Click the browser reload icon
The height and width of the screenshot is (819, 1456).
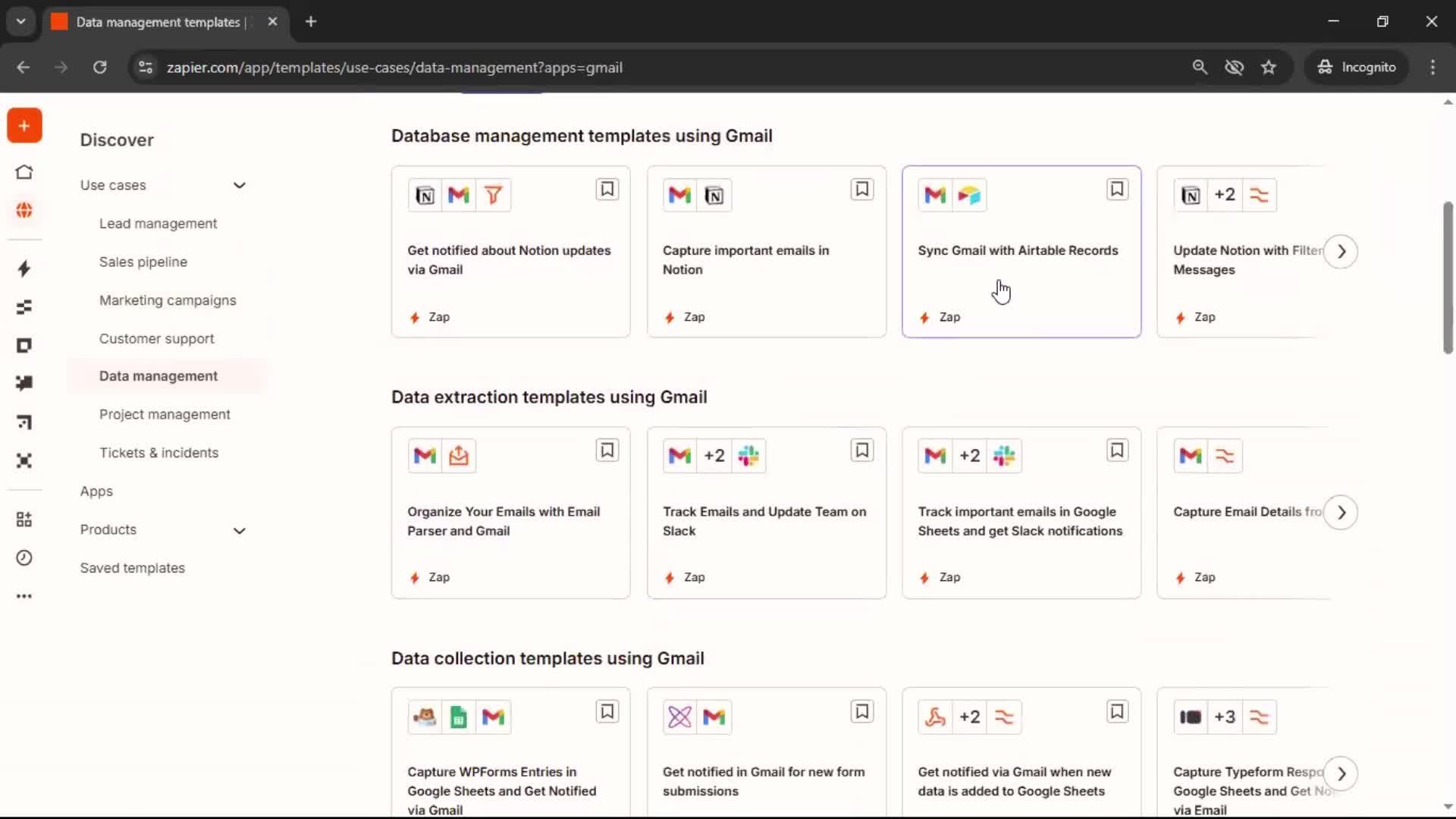click(x=99, y=67)
